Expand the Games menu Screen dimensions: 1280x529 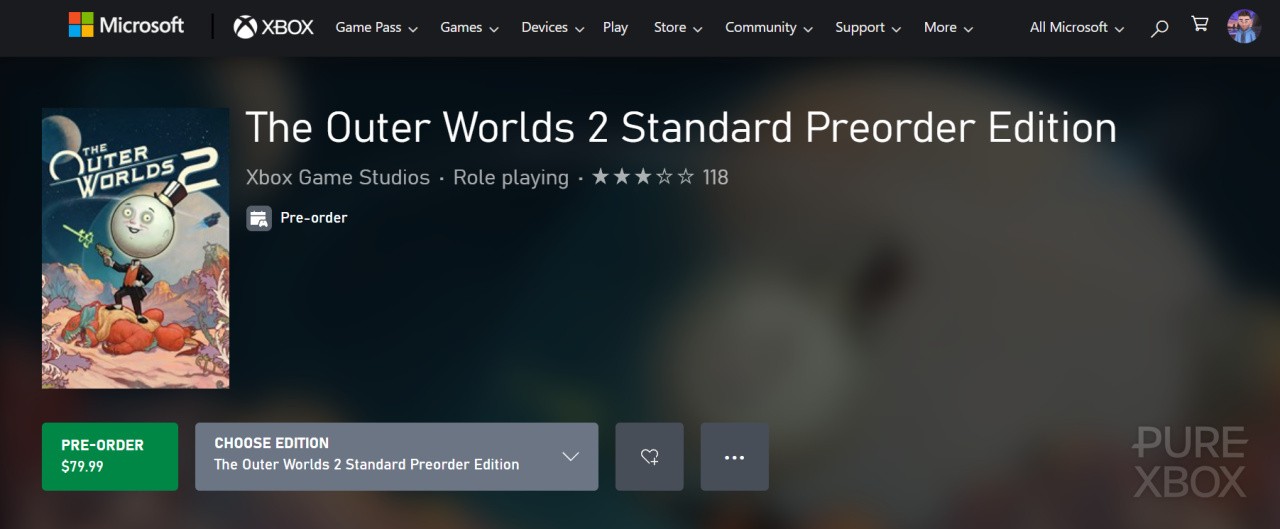[469, 28]
